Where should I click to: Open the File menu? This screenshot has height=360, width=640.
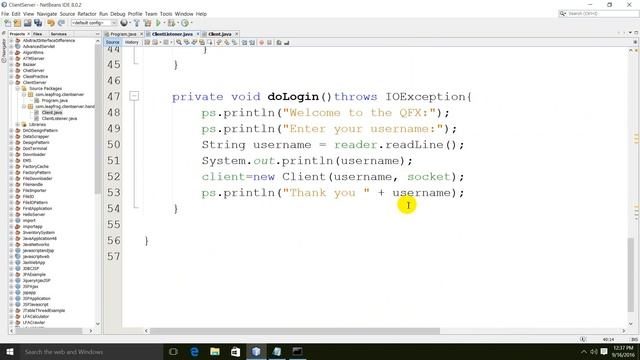tap(5, 14)
